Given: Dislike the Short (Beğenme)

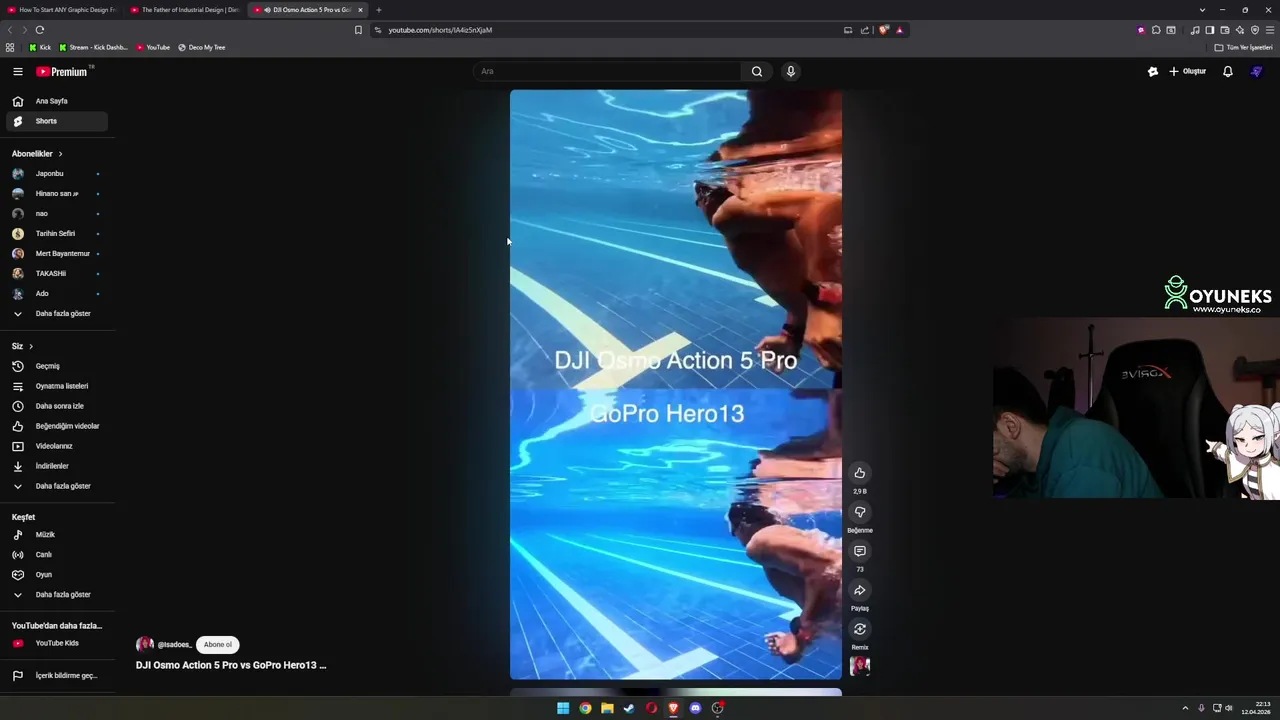Looking at the screenshot, I should pyautogui.click(x=859, y=512).
